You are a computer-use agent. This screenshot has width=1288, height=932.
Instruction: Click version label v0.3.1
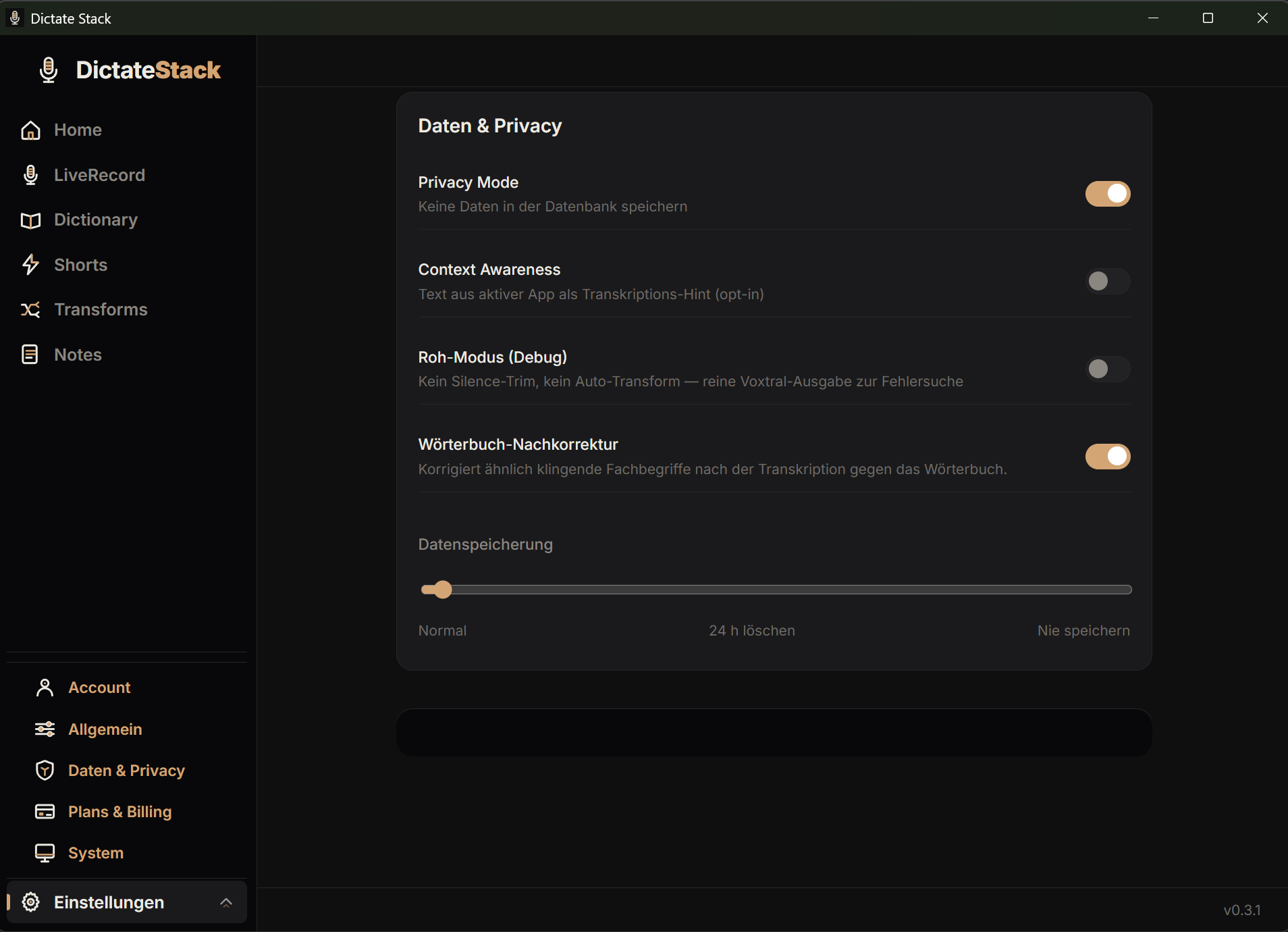[1242, 910]
